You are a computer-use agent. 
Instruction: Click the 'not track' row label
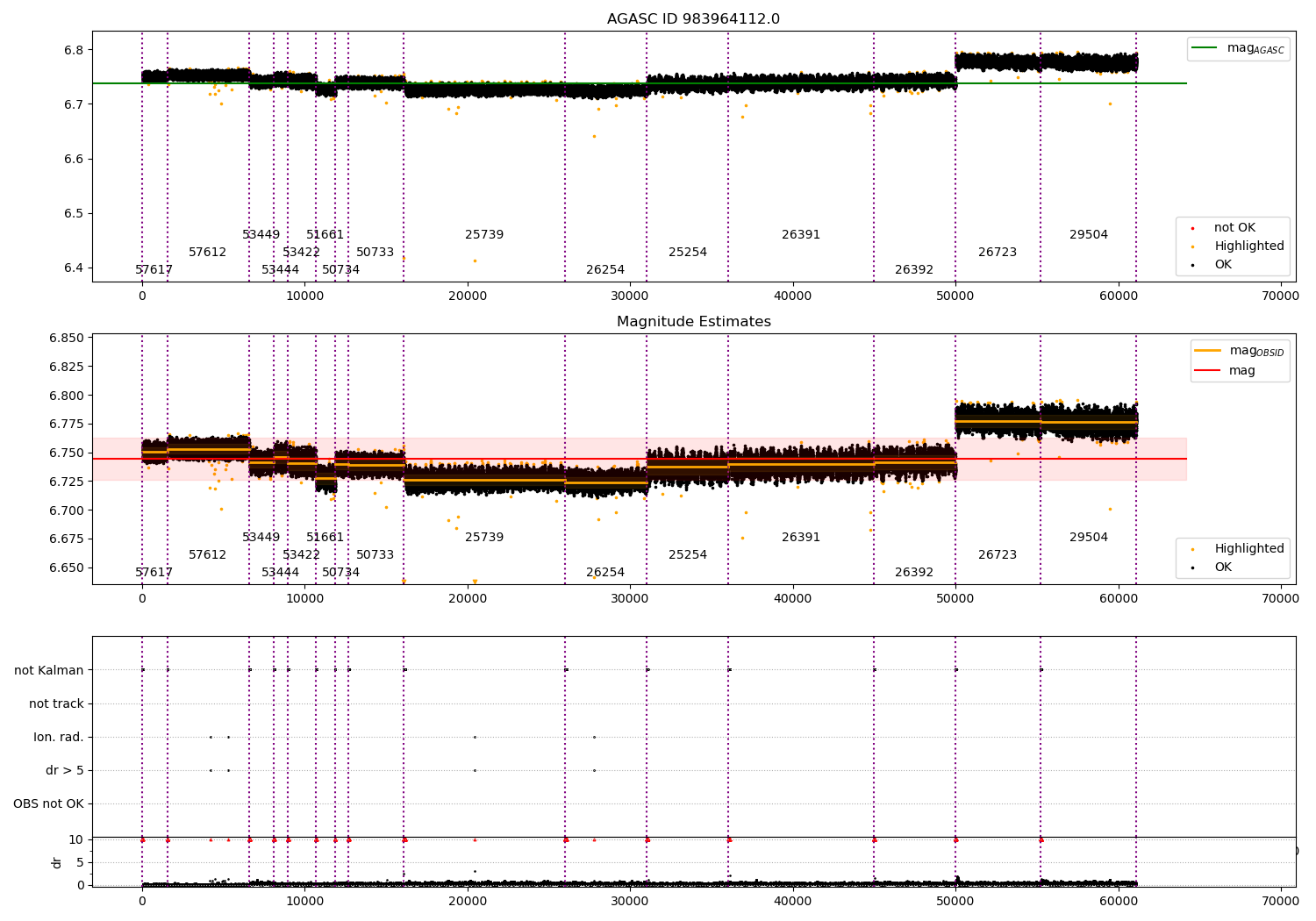[x=56, y=704]
